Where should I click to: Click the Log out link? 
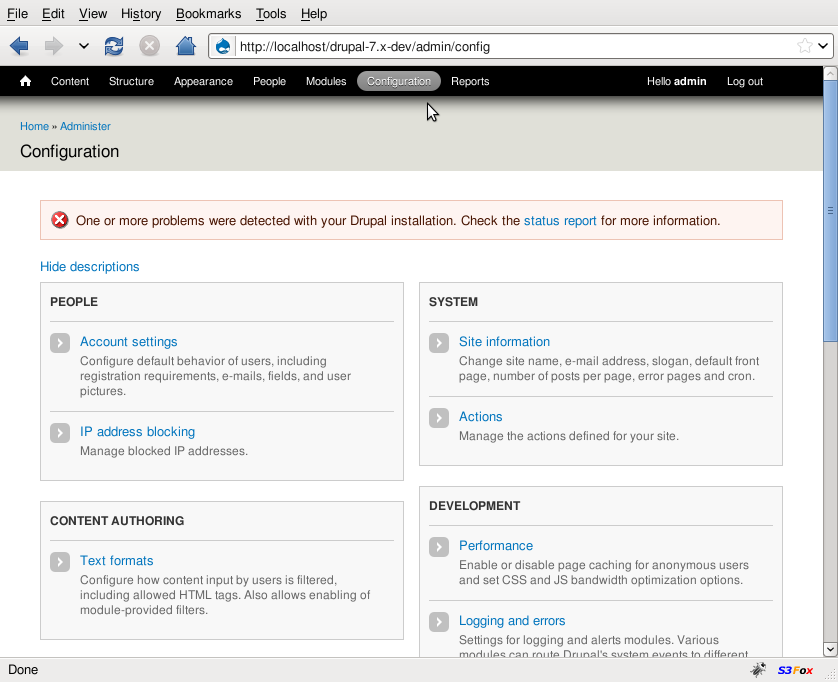coord(744,81)
